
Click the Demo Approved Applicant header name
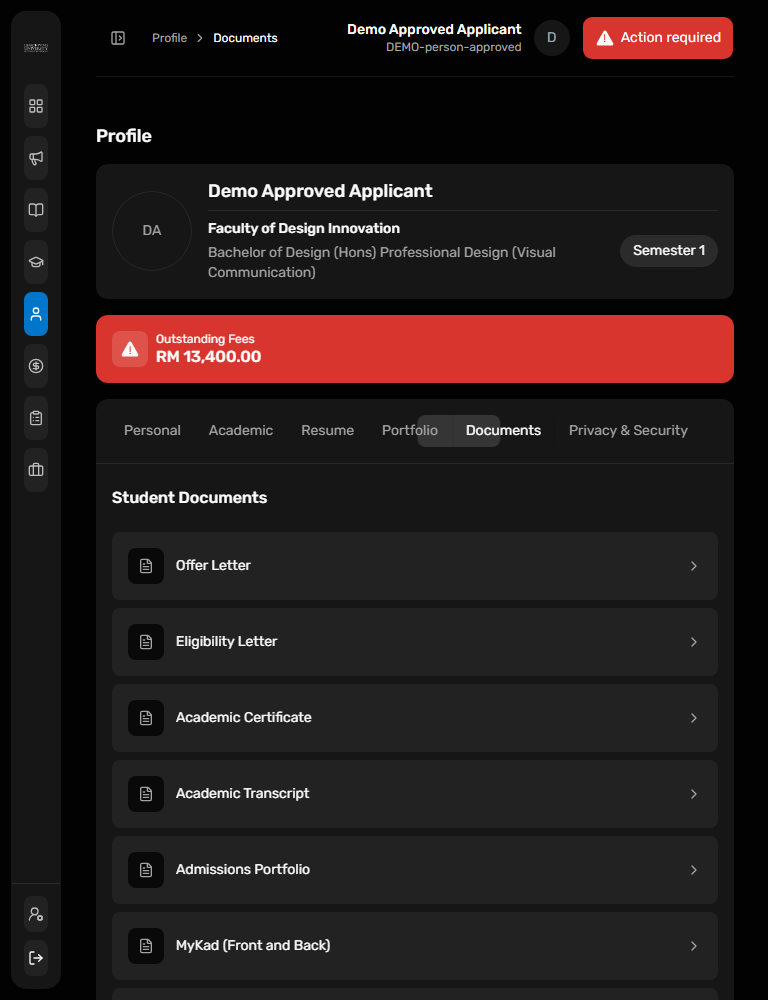[x=434, y=29]
